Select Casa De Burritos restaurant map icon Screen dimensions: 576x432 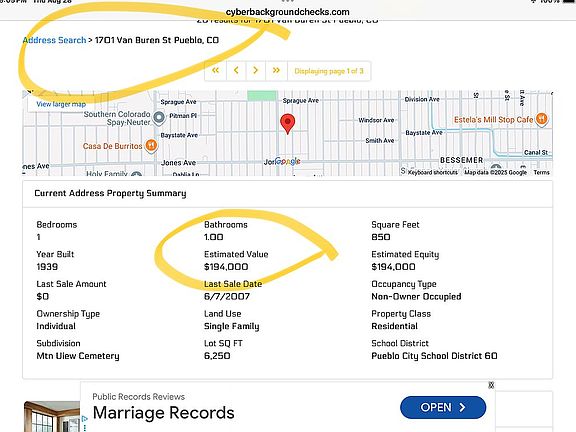[151, 145]
